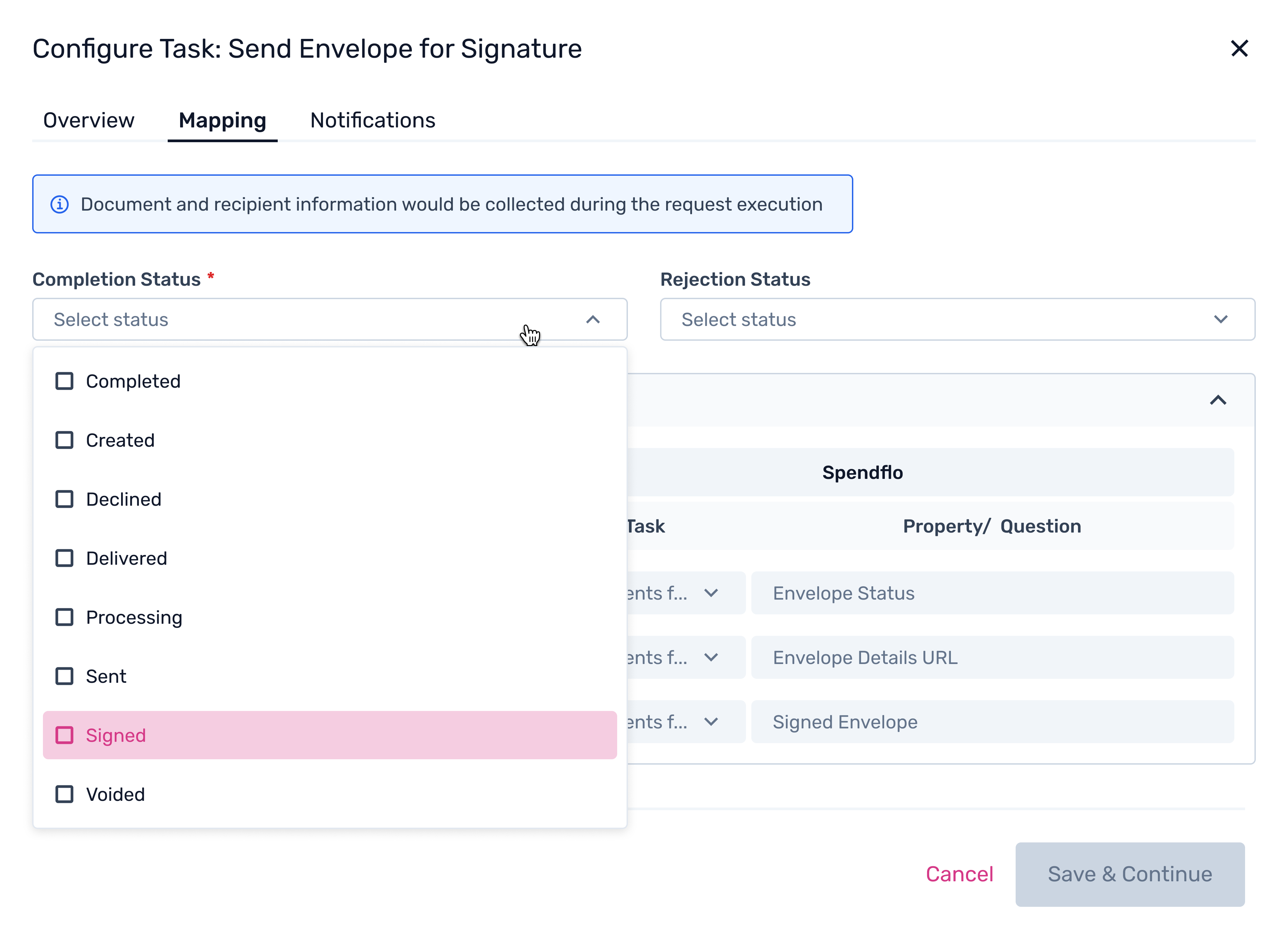
Task: Open the Notifications tab
Action: (373, 120)
